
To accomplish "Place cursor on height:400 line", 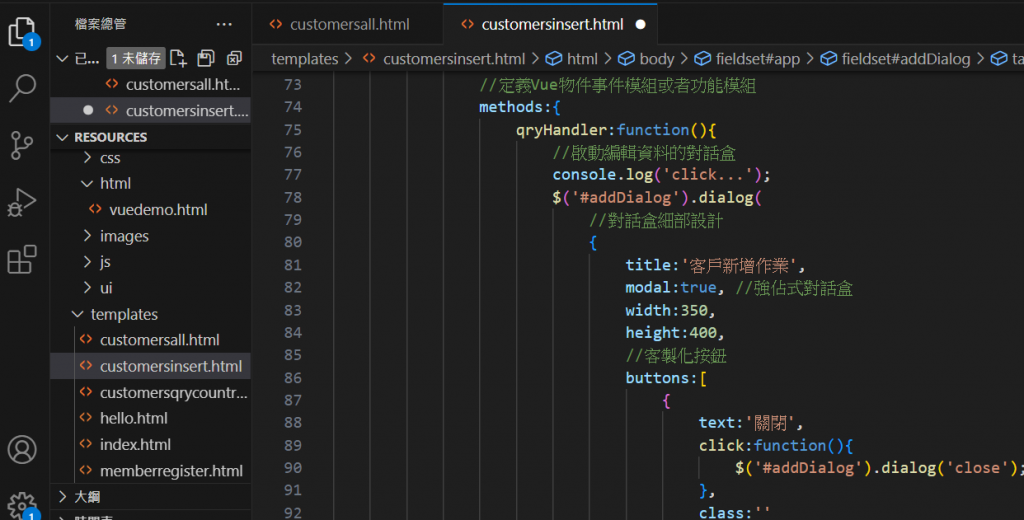I will click(x=675, y=333).
